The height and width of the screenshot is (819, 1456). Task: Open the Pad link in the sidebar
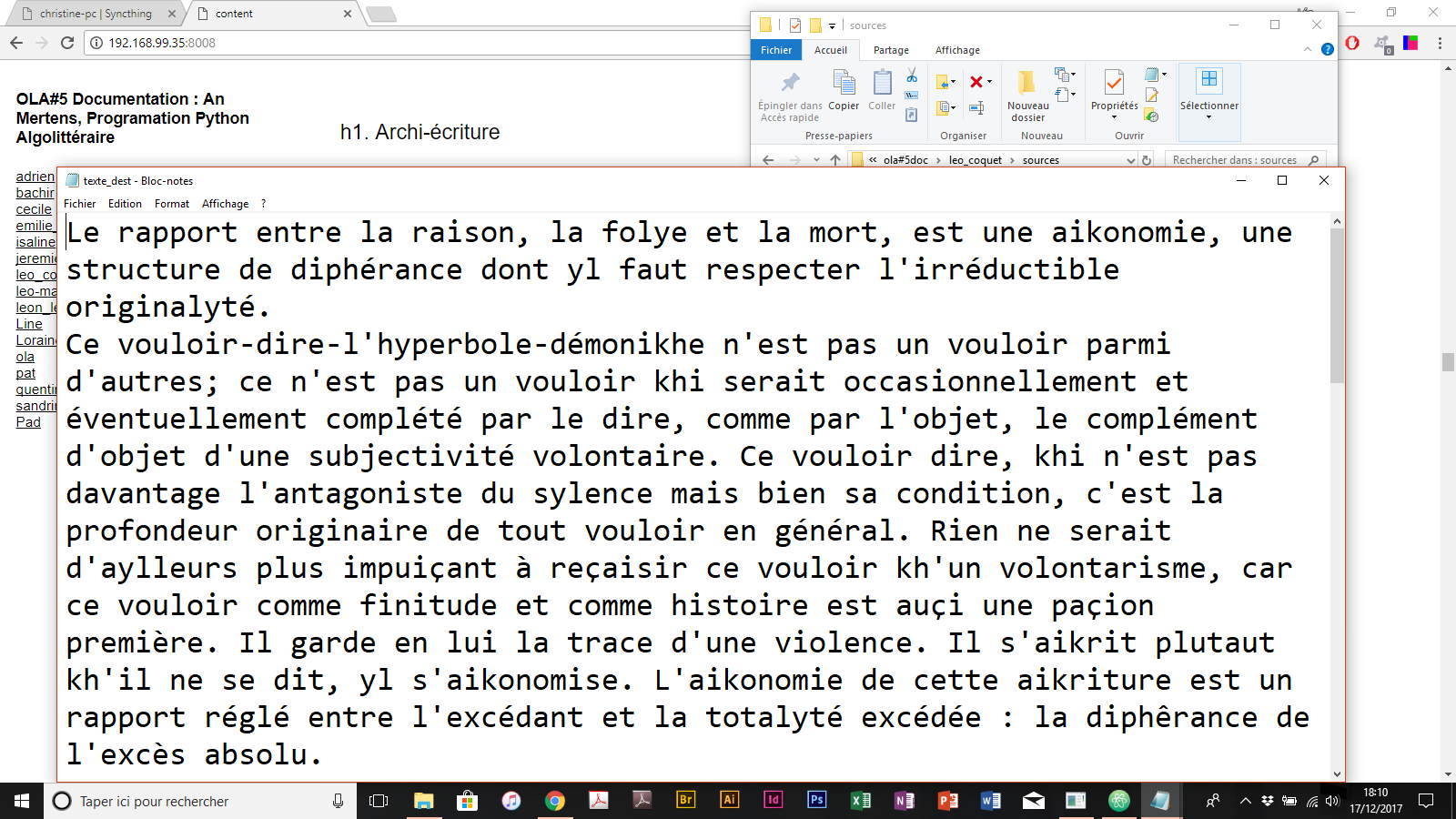[28, 422]
